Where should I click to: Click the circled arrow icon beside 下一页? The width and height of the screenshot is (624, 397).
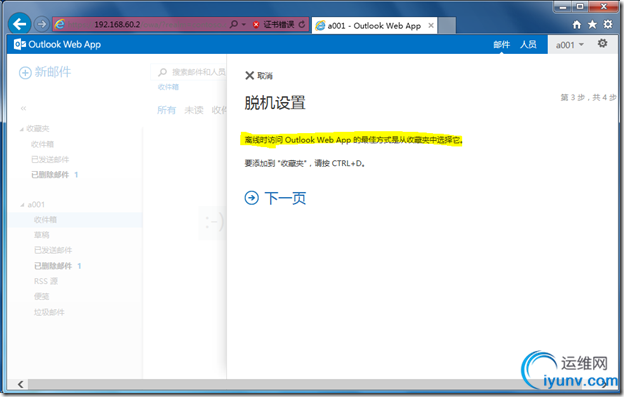[252, 198]
